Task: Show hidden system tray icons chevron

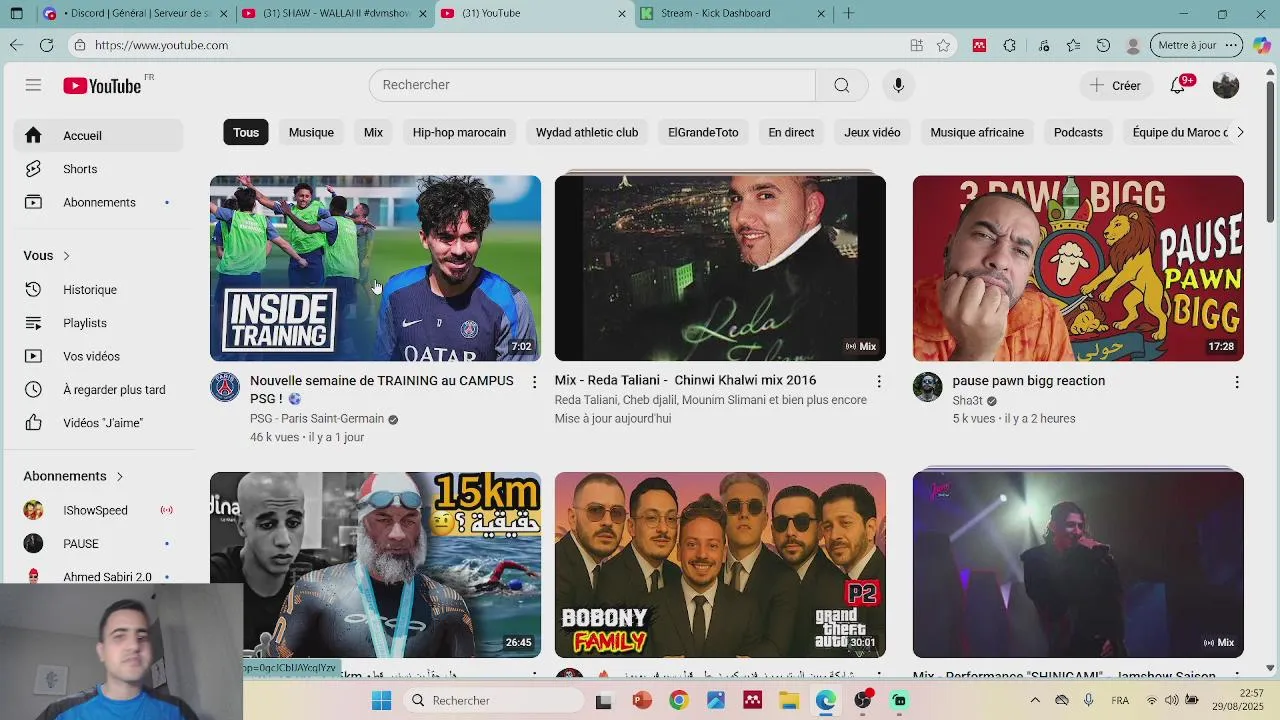Action: [x=1035, y=701]
